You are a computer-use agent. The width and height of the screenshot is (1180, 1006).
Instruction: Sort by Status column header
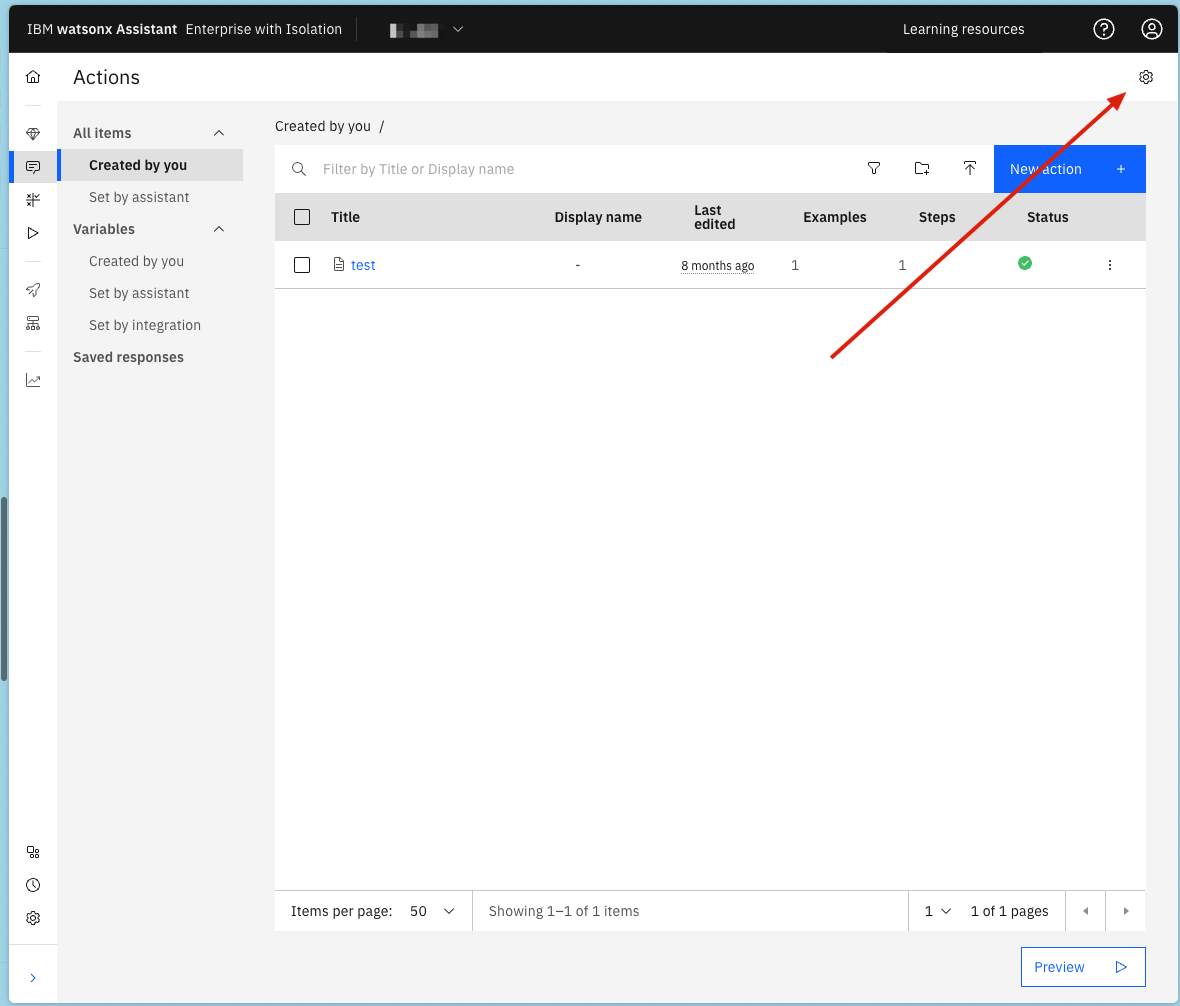click(x=1048, y=217)
